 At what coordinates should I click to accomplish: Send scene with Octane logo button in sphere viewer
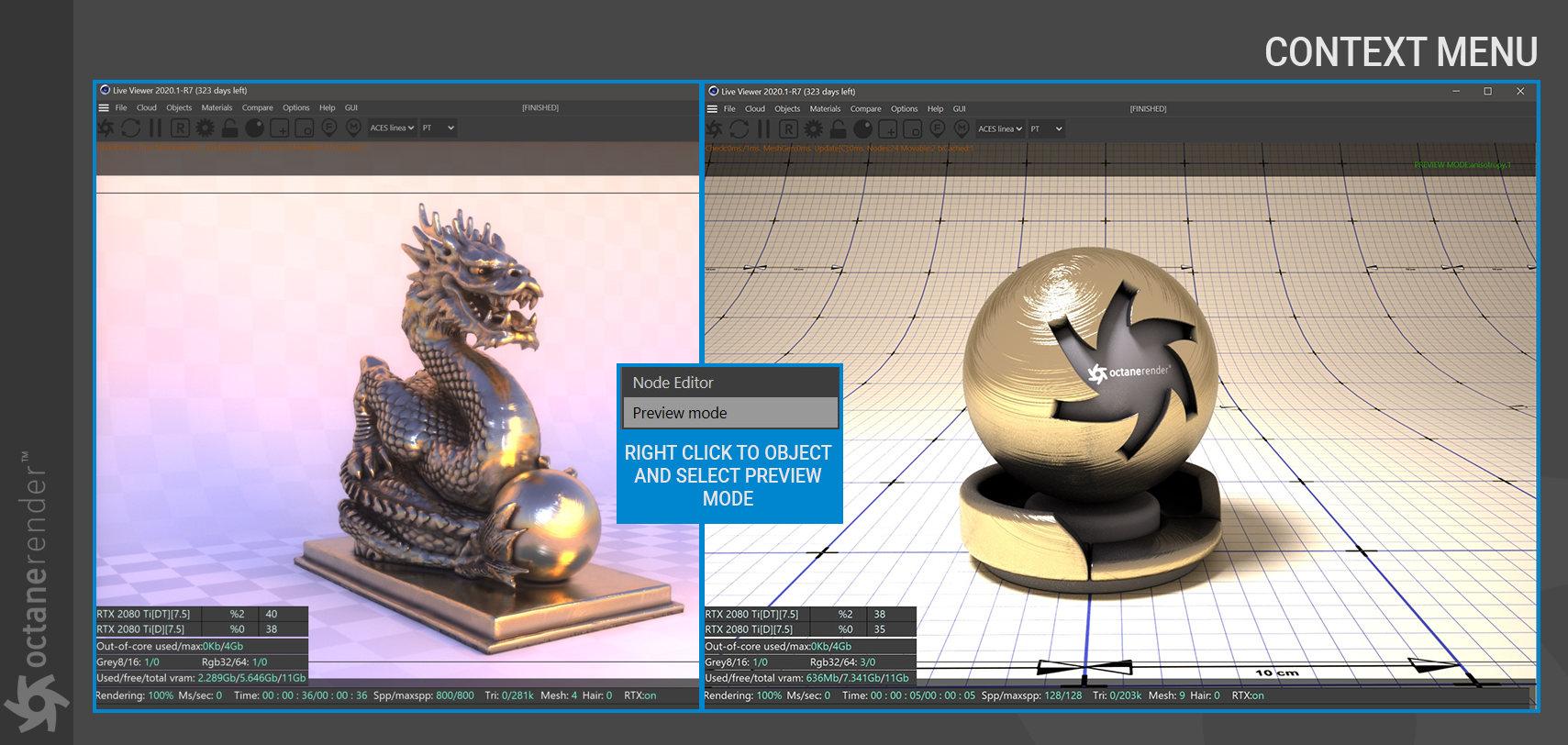point(714,129)
